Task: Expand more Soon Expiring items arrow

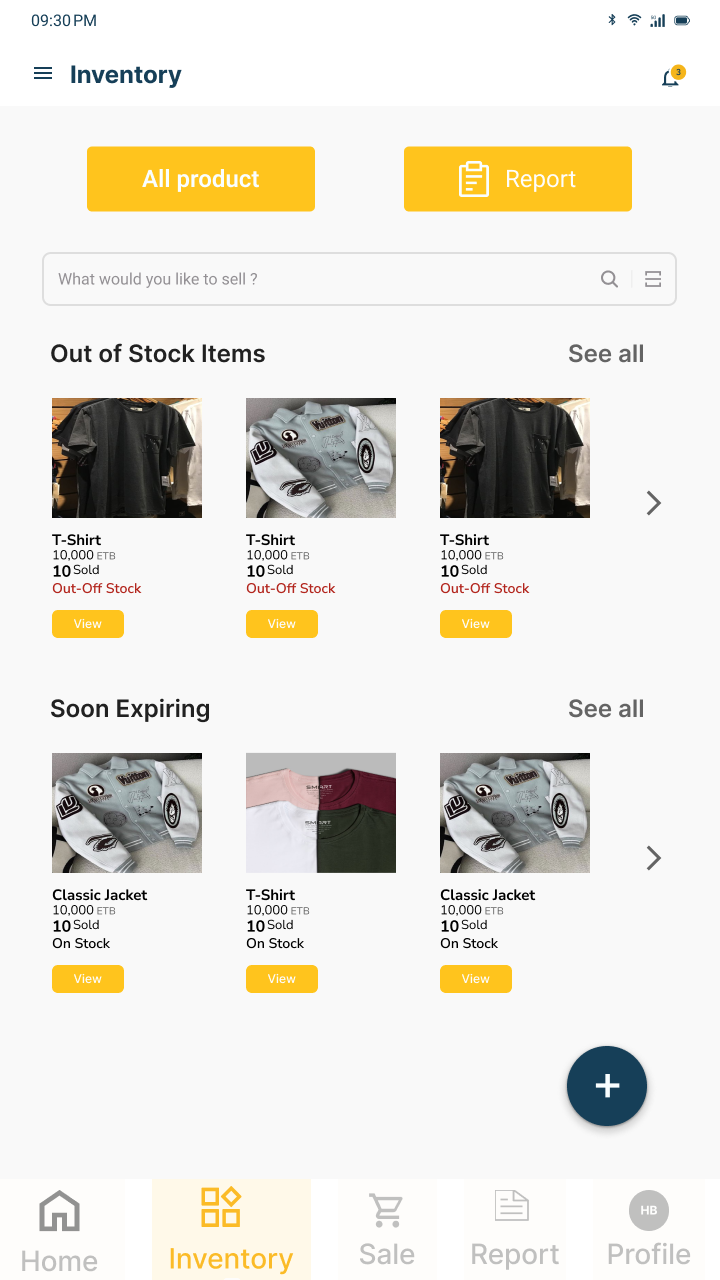Action: pos(654,858)
